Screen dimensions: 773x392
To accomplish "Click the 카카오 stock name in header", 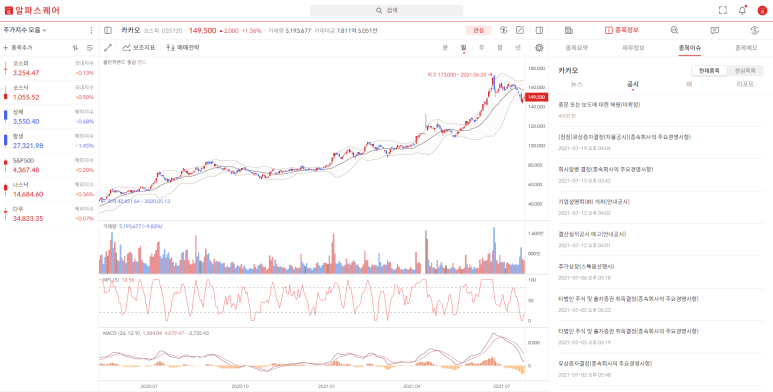I will [130, 31].
